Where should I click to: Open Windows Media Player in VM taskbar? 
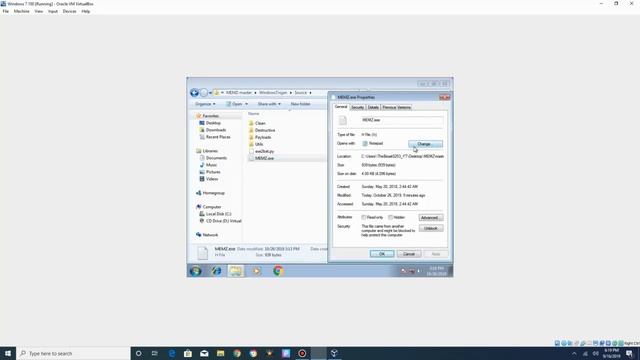tap(256, 271)
